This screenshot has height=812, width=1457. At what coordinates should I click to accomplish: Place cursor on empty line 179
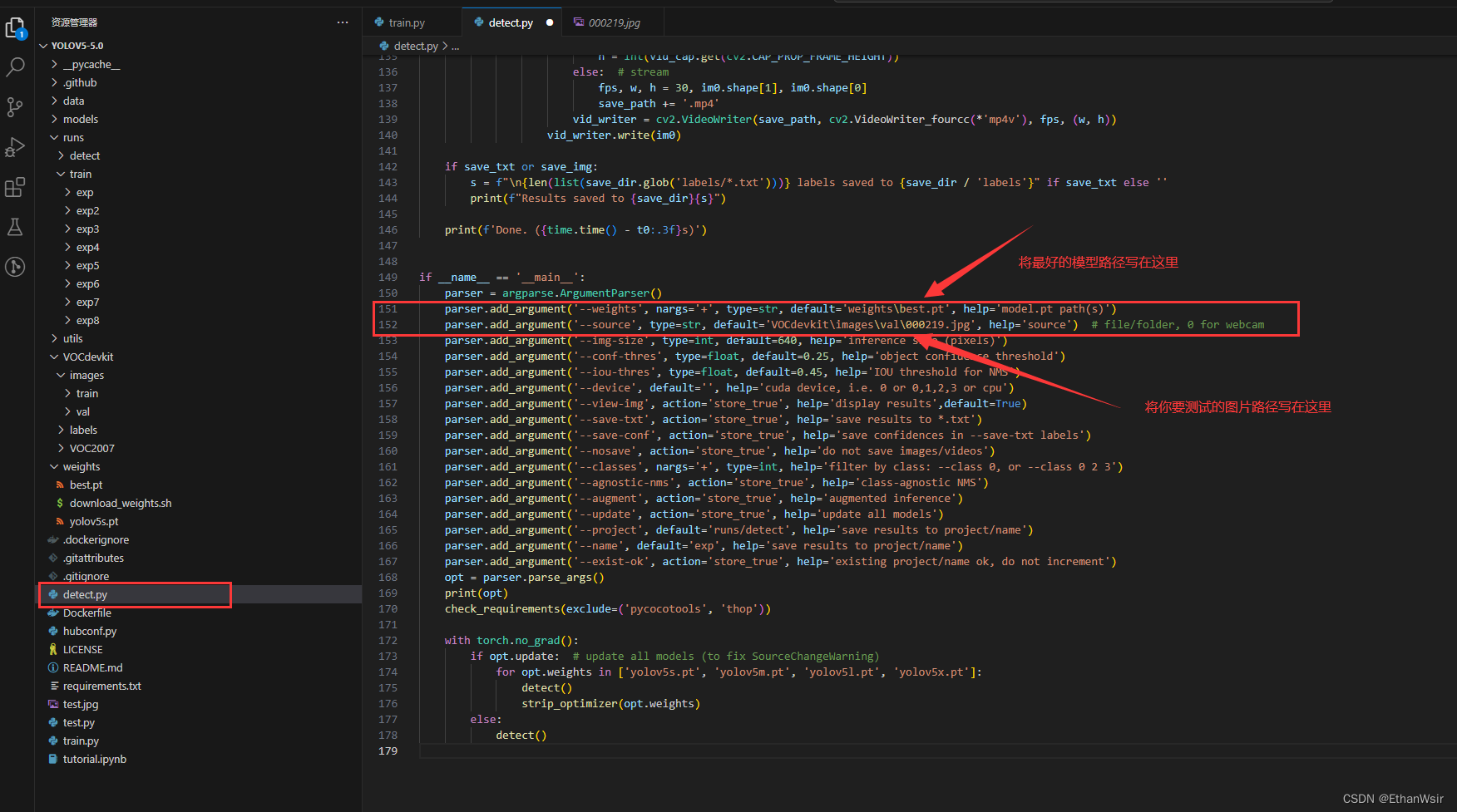click(x=938, y=750)
